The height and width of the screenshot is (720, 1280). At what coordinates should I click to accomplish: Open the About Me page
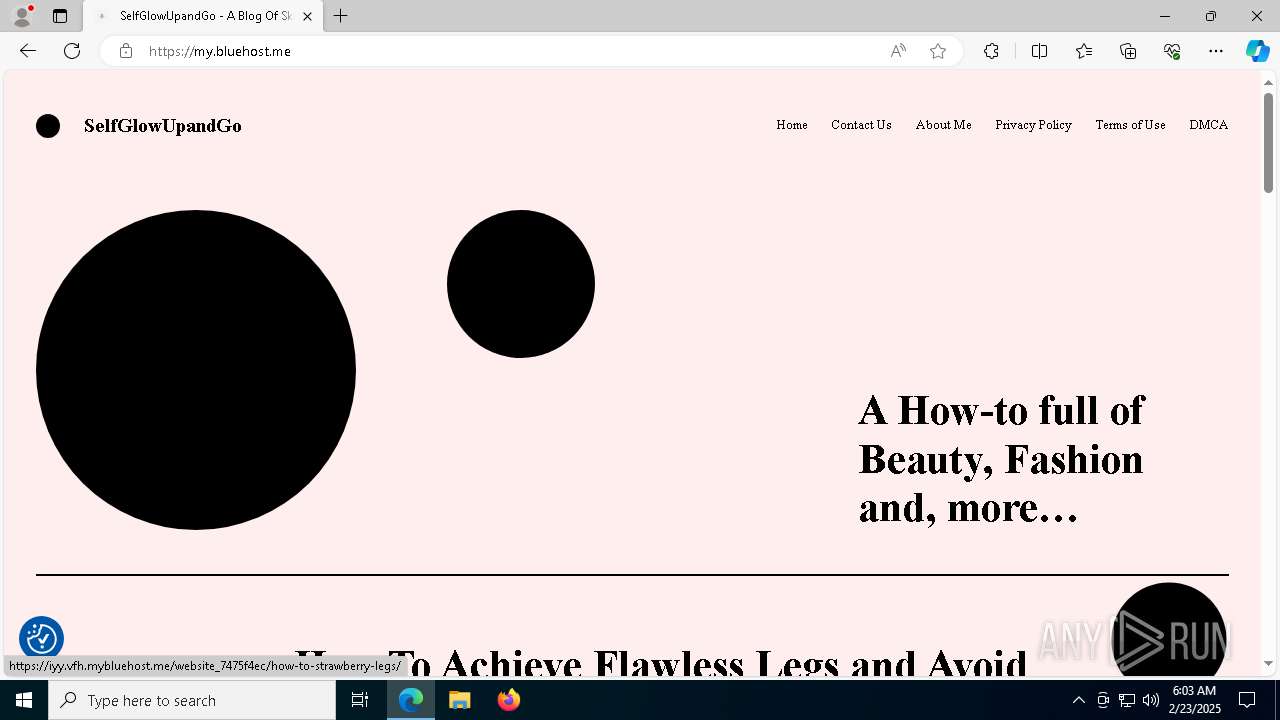pos(943,125)
